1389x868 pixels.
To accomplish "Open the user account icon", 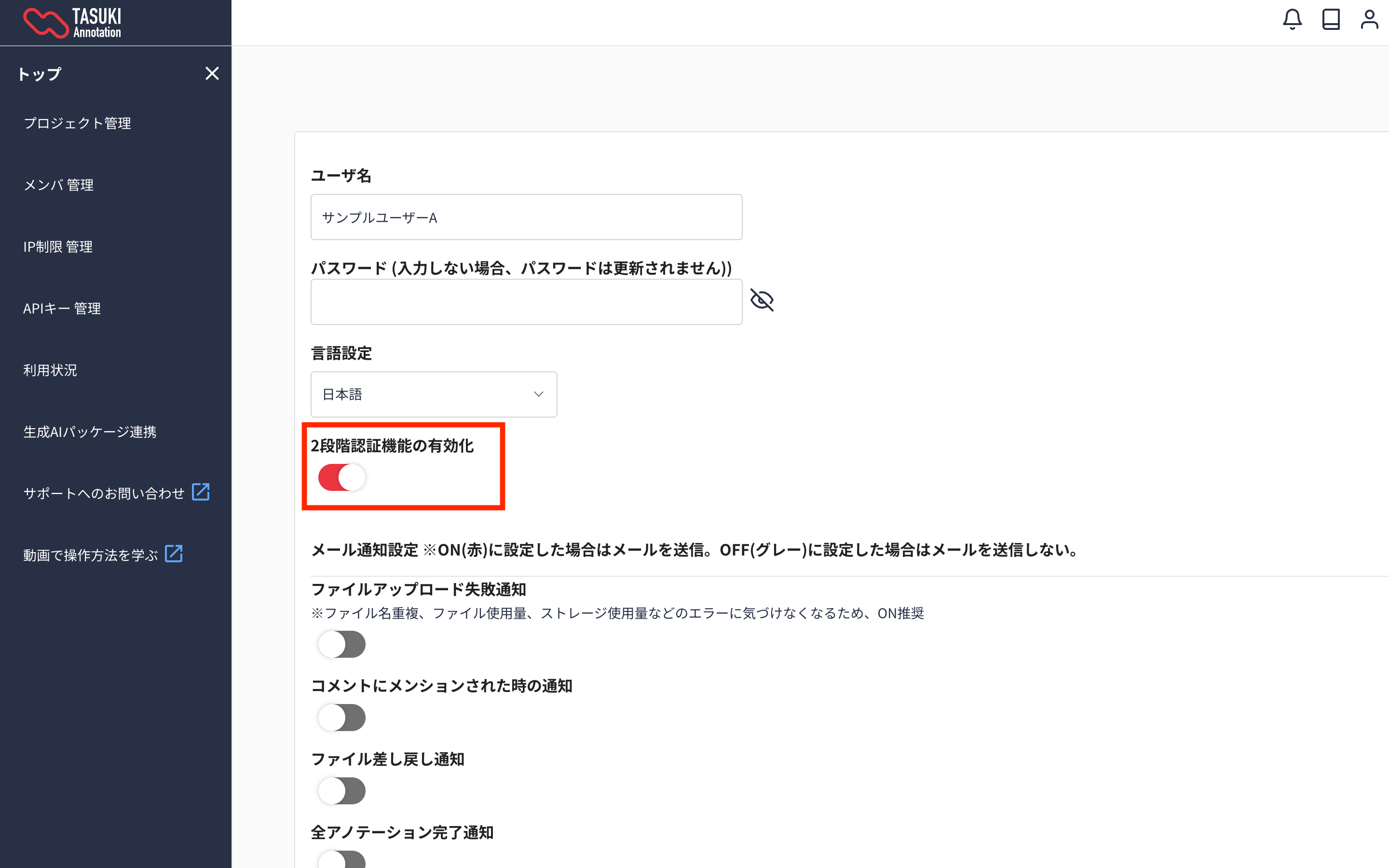I will pyautogui.click(x=1369, y=19).
